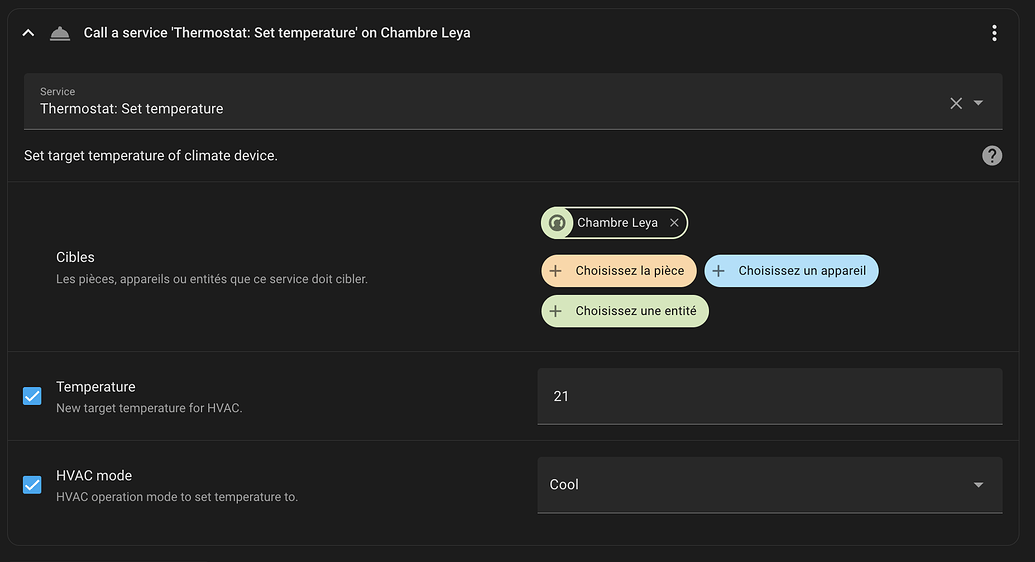Viewport: 1035px width, 562px height.
Task: Click 'HVAC operation mode to set temperature to.' text
Action: click(177, 497)
